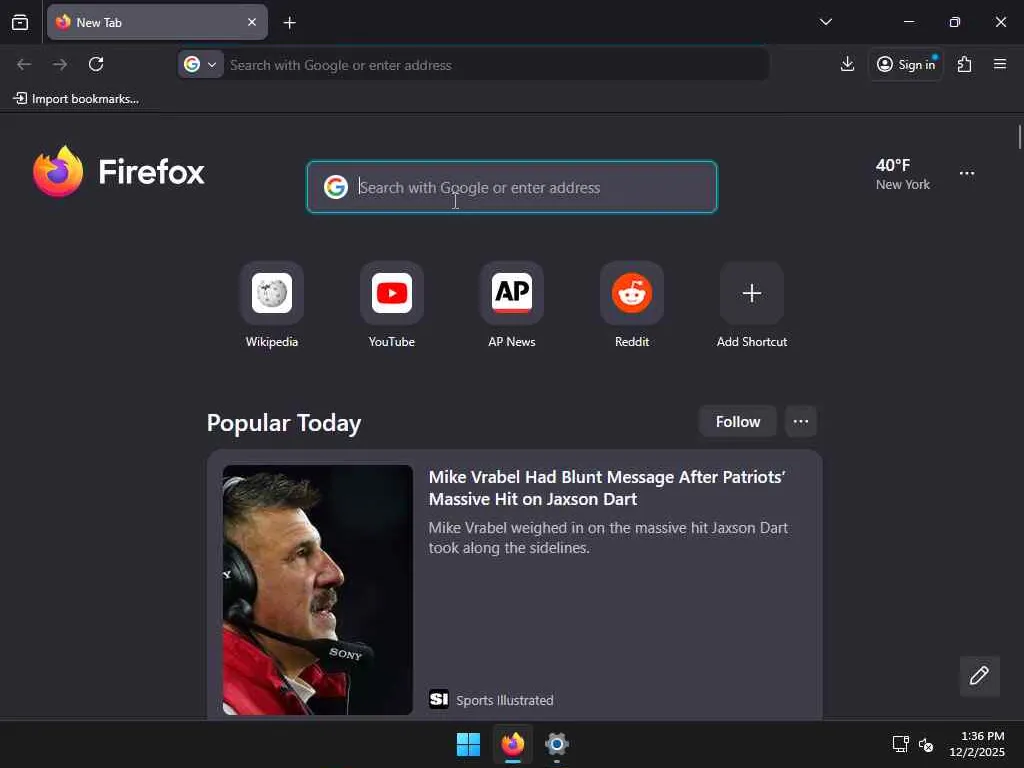Open the Mike Vrabel article thumbnail
Image resolution: width=1024 pixels, height=768 pixels.
(x=317, y=590)
